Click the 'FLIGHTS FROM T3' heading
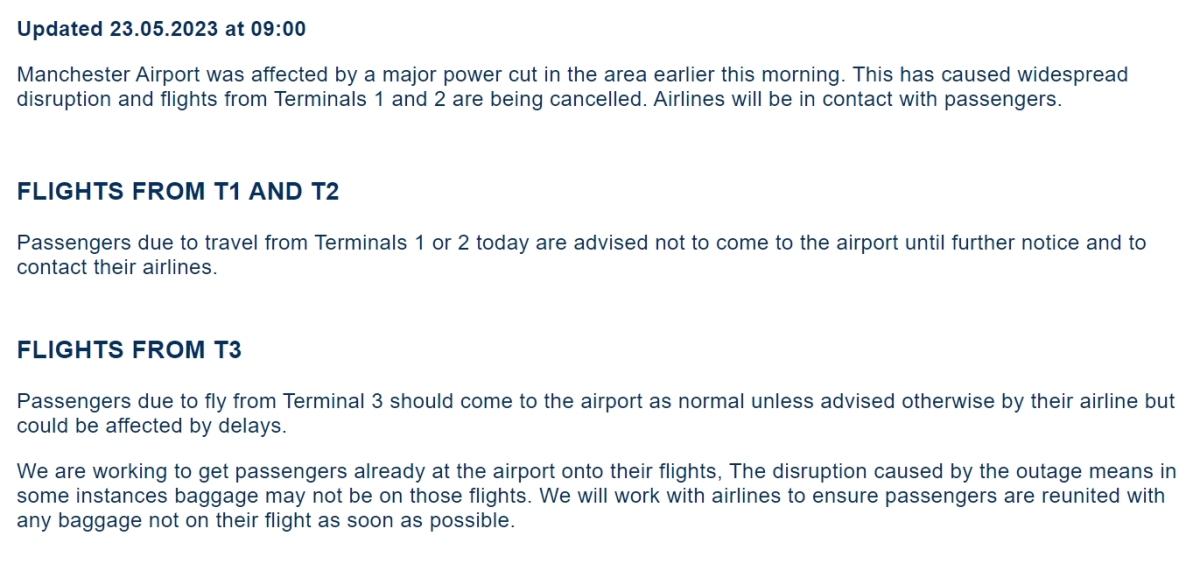The width and height of the screenshot is (1200, 578). [x=129, y=350]
